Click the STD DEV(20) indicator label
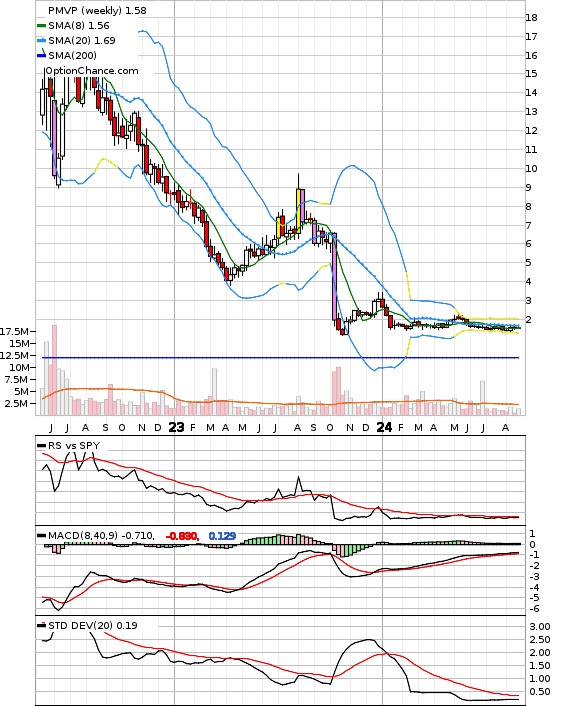 pyautogui.click(x=81, y=625)
